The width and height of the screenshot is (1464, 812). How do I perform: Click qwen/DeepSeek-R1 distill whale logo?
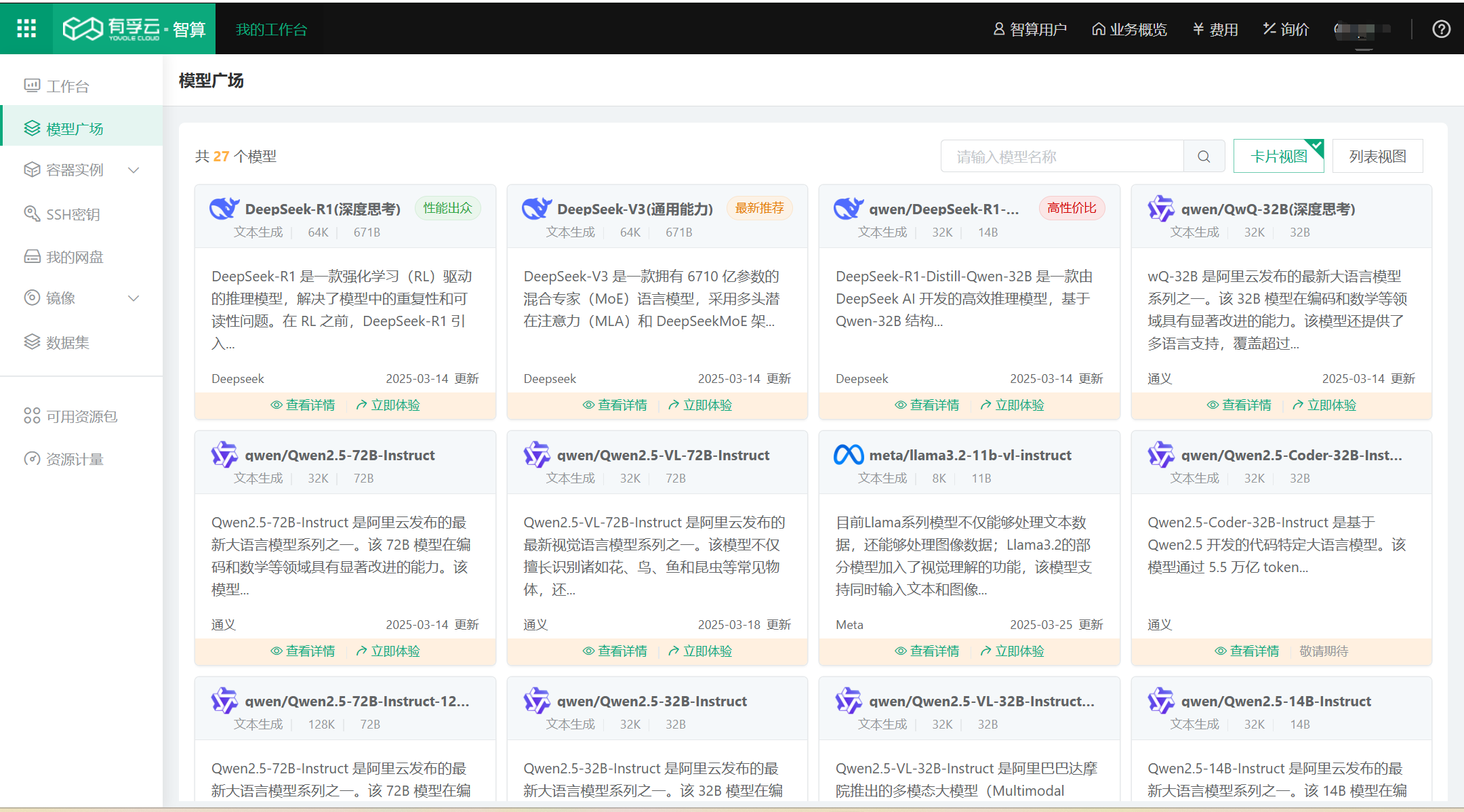point(849,209)
